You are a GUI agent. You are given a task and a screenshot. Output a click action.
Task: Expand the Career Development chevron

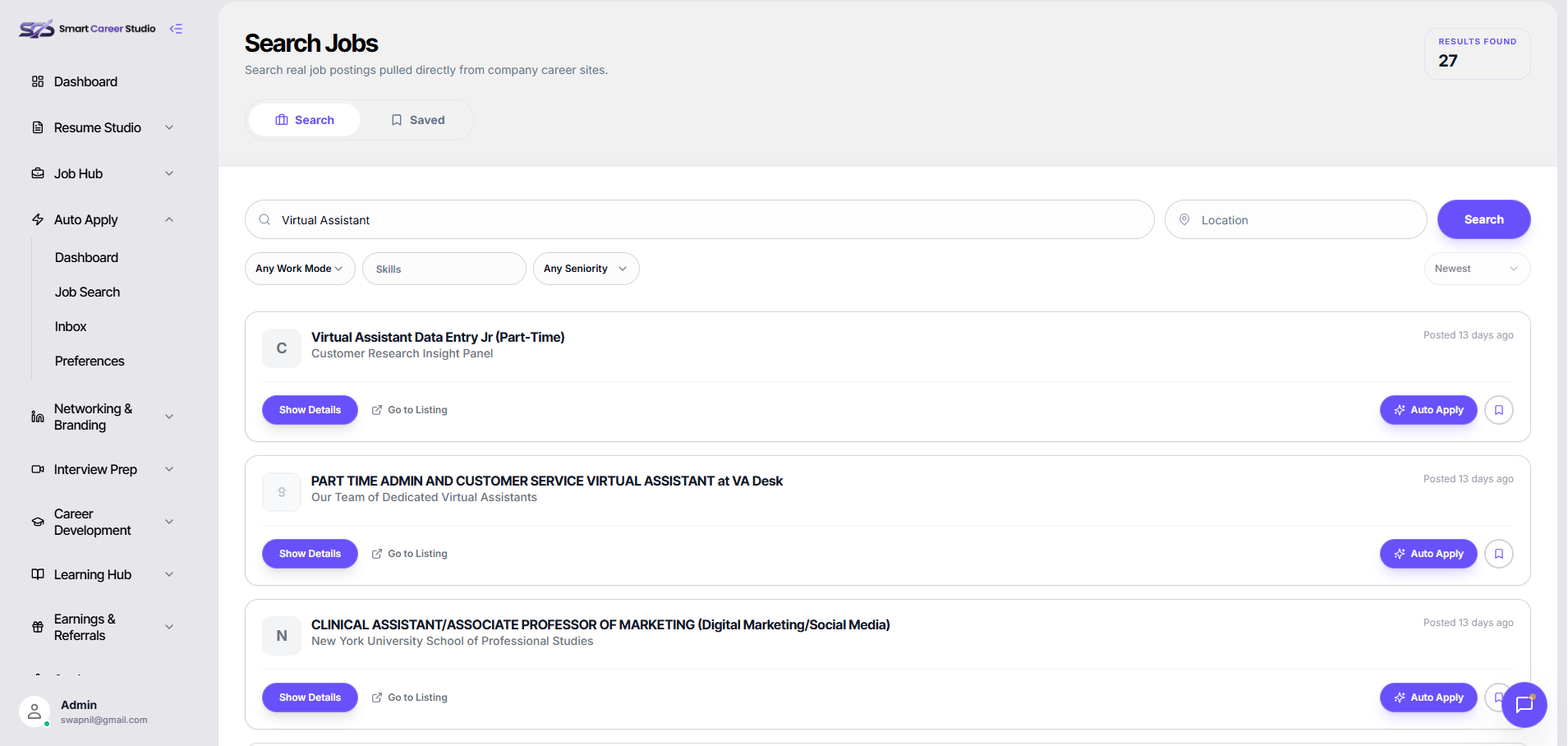tap(169, 522)
